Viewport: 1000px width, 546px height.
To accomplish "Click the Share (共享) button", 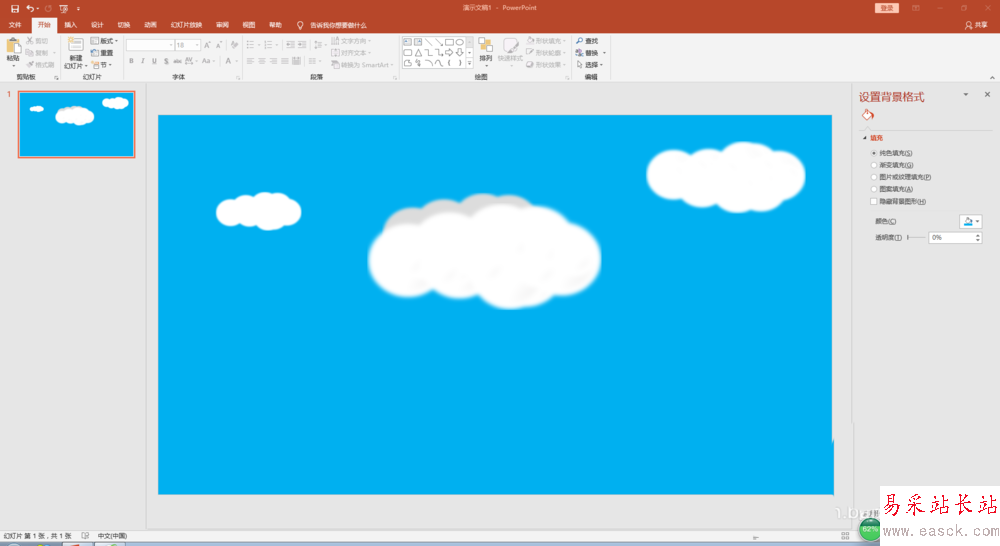I will point(976,26).
